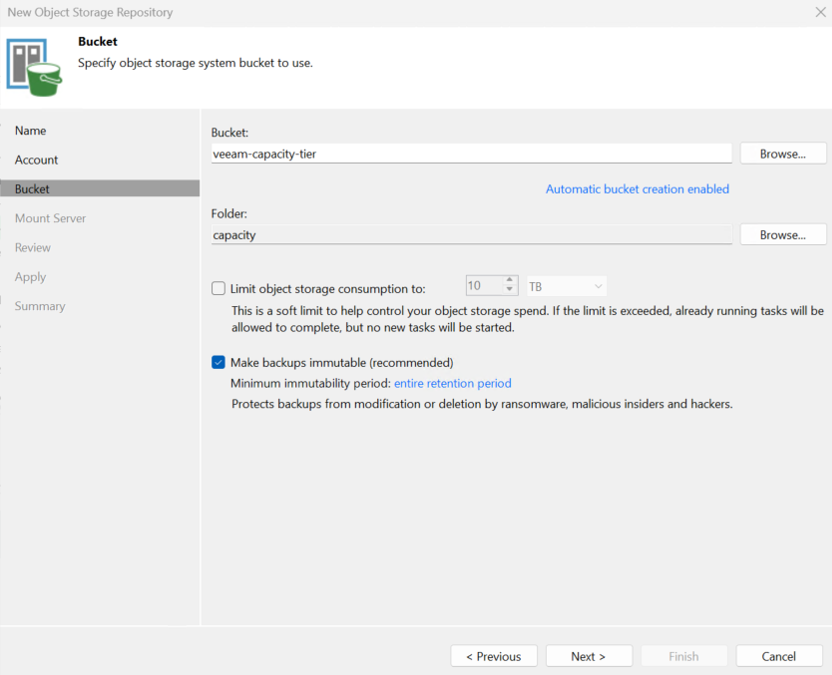832x675 pixels.
Task: Click the Previous button
Action: tap(494, 656)
